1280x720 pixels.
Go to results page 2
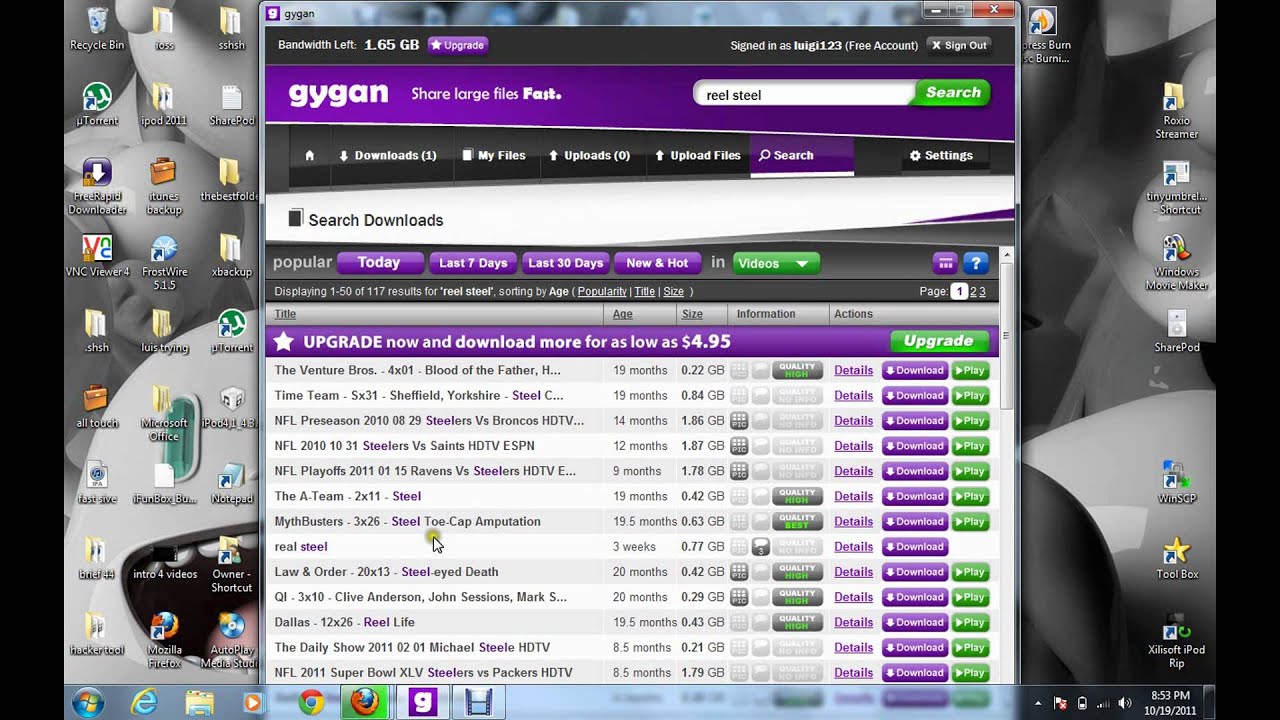(x=972, y=291)
